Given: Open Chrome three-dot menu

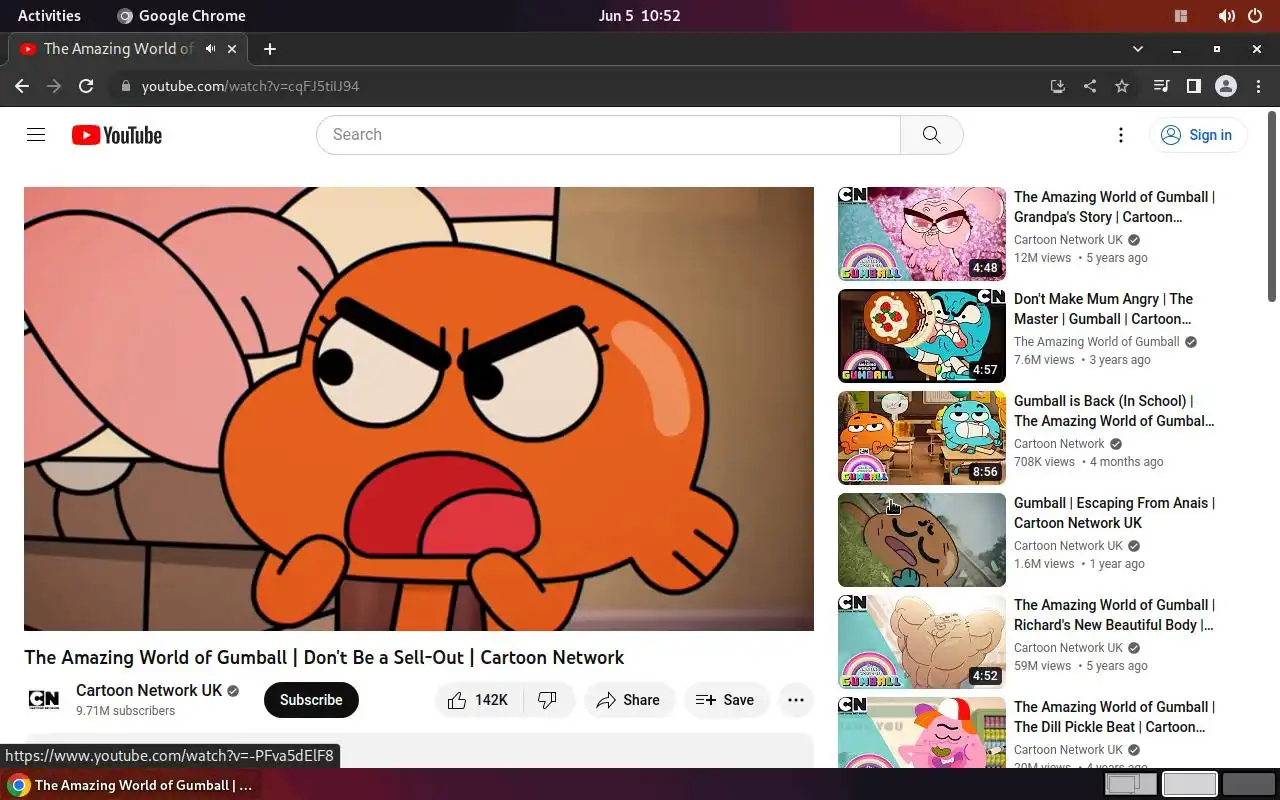Looking at the screenshot, I should point(1258,86).
